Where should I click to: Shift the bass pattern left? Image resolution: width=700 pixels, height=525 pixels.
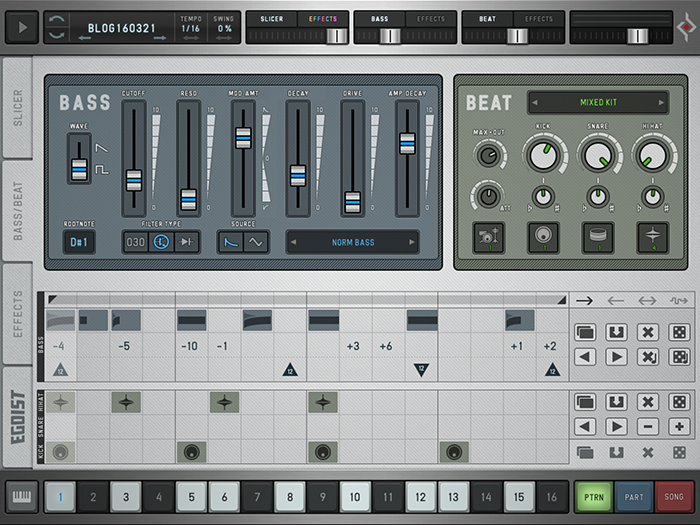[585, 357]
